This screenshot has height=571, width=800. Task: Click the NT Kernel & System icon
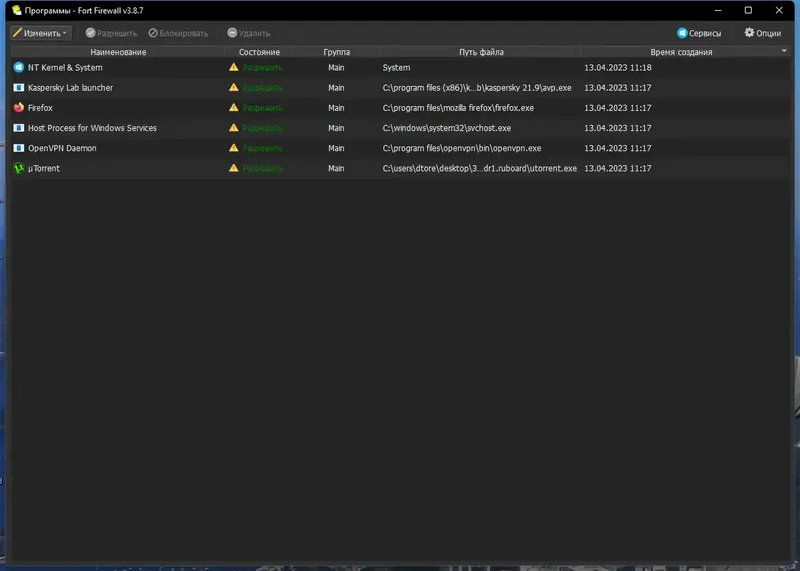coord(19,67)
